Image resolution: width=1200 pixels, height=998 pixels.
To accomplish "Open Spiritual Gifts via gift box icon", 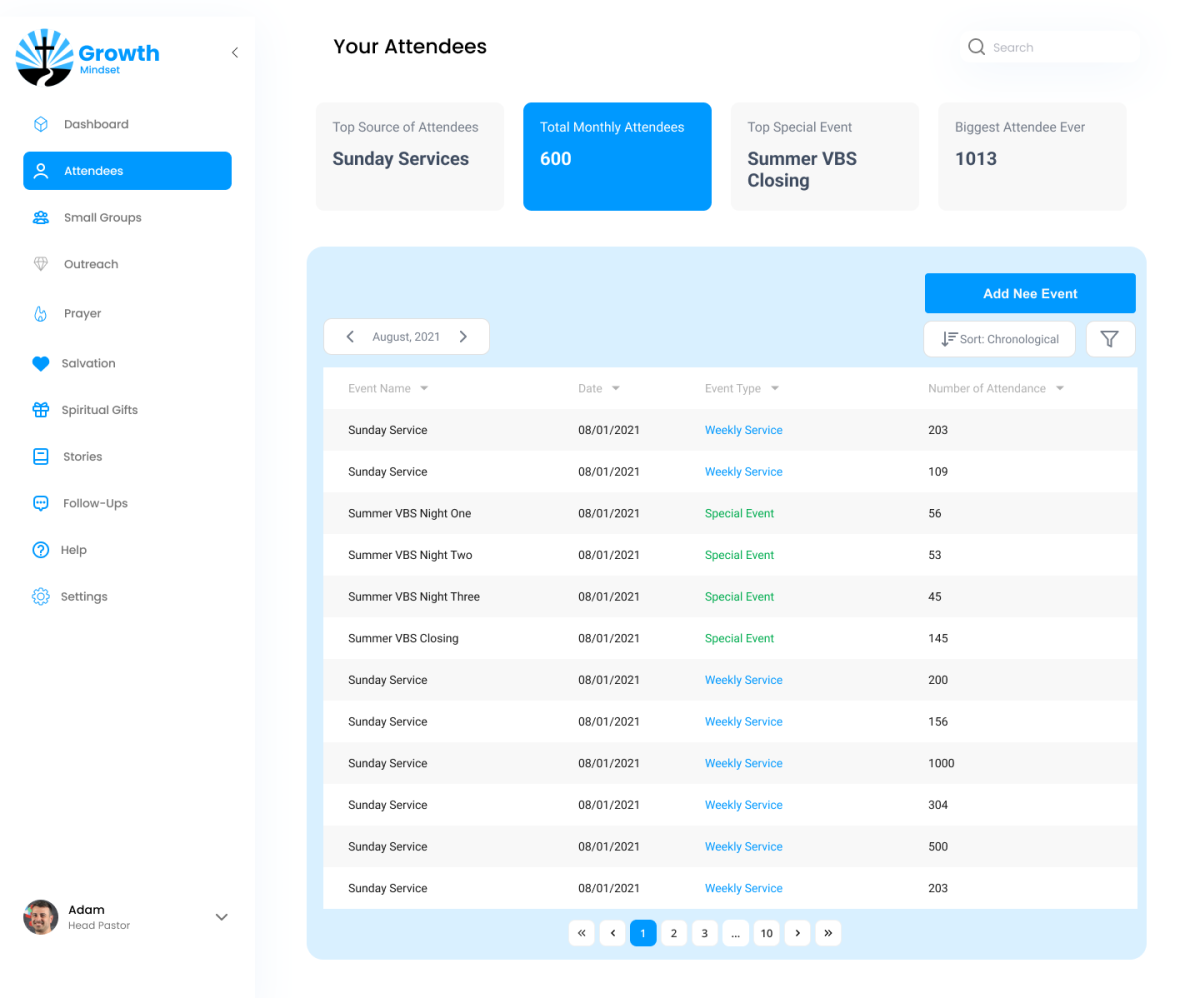I will click(41, 410).
